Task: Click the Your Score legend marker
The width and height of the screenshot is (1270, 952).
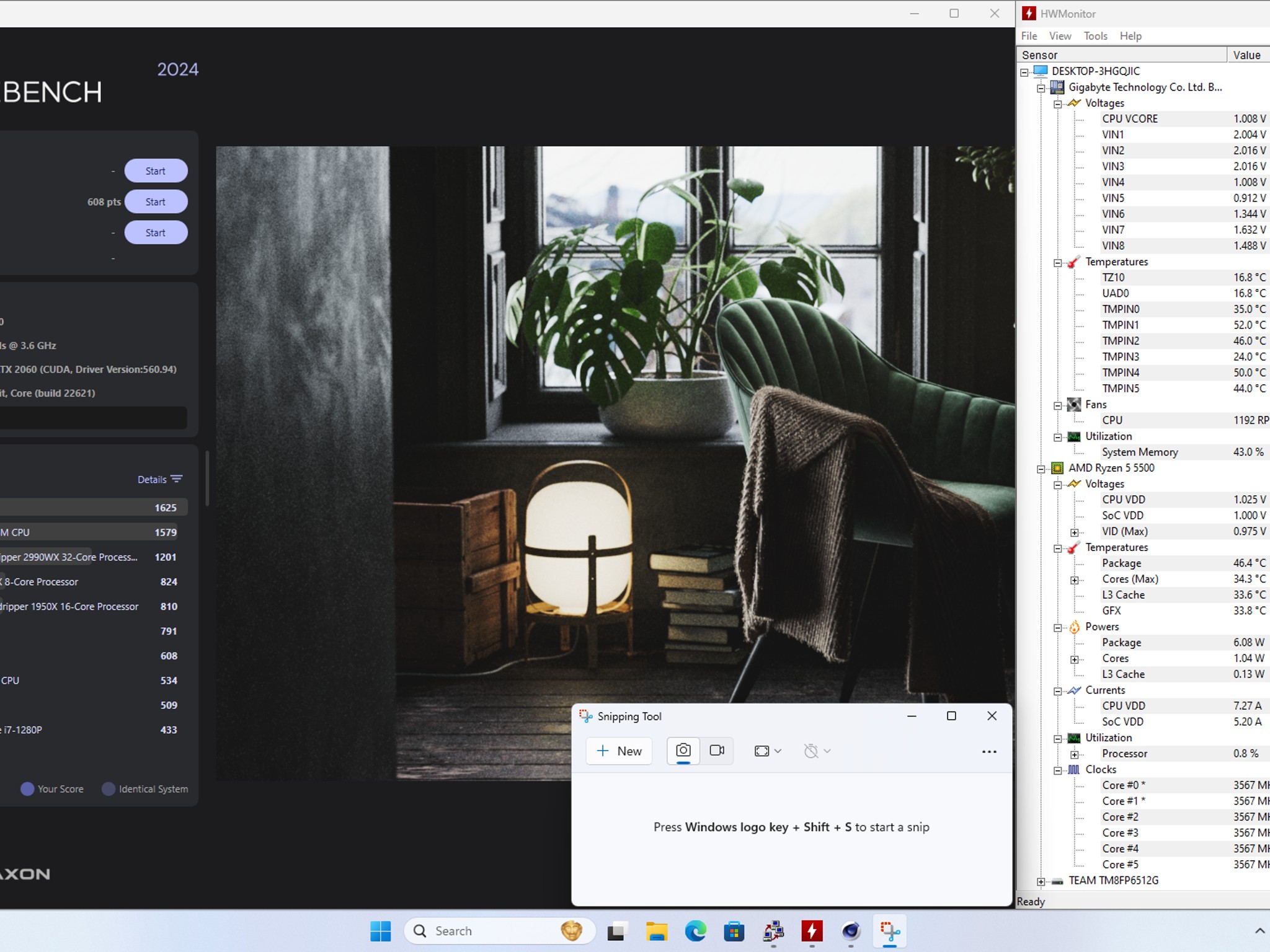Action: [27, 789]
